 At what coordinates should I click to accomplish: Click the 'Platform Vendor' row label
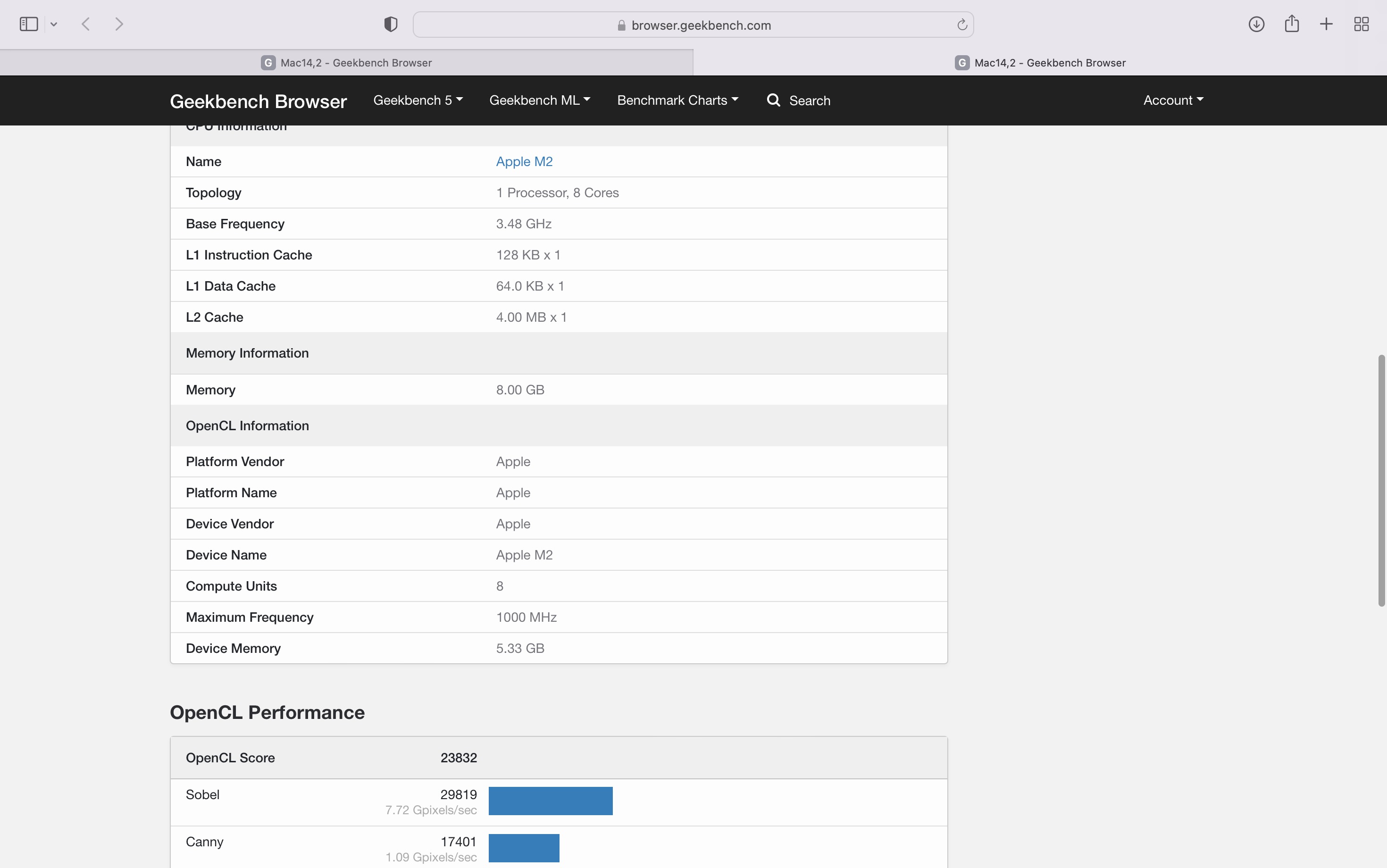[235, 461]
